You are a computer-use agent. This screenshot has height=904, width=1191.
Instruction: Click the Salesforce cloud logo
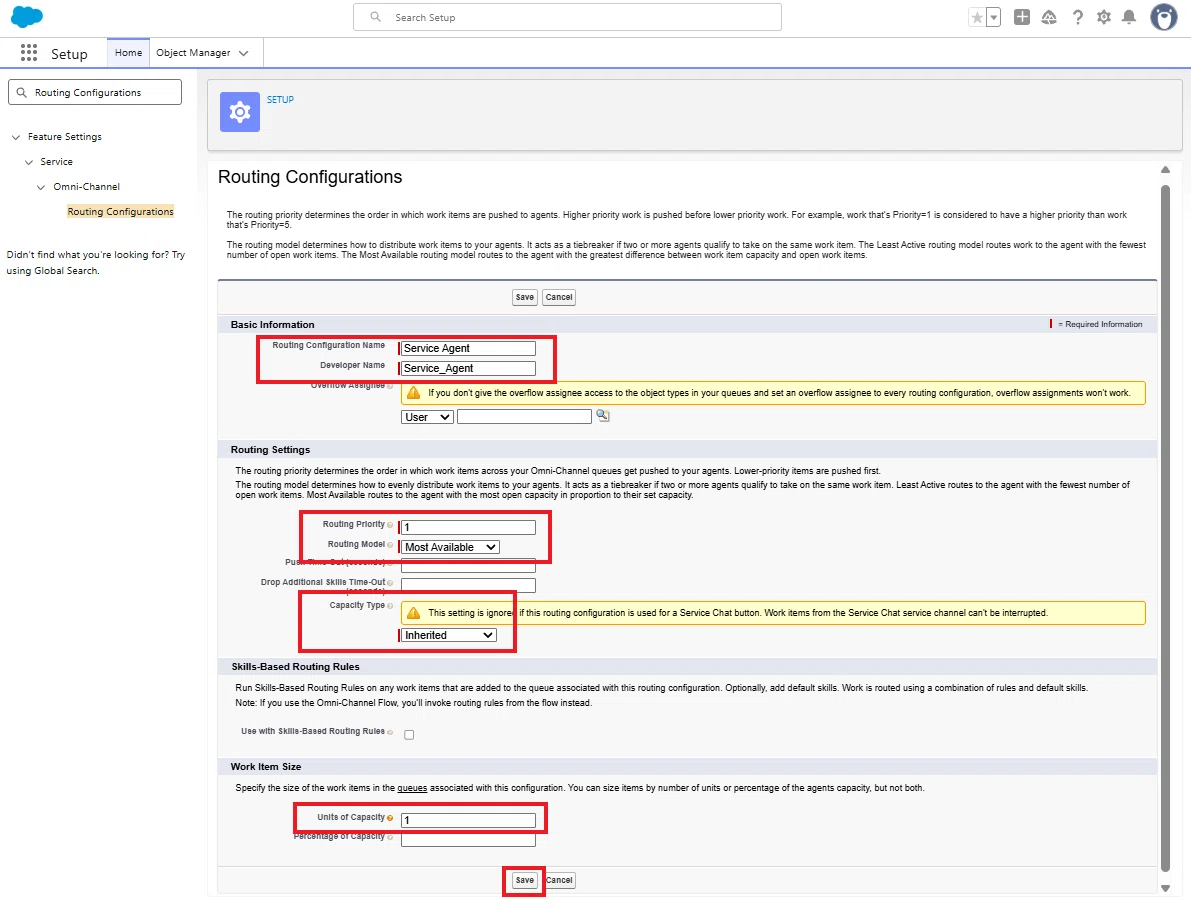point(27,16)
